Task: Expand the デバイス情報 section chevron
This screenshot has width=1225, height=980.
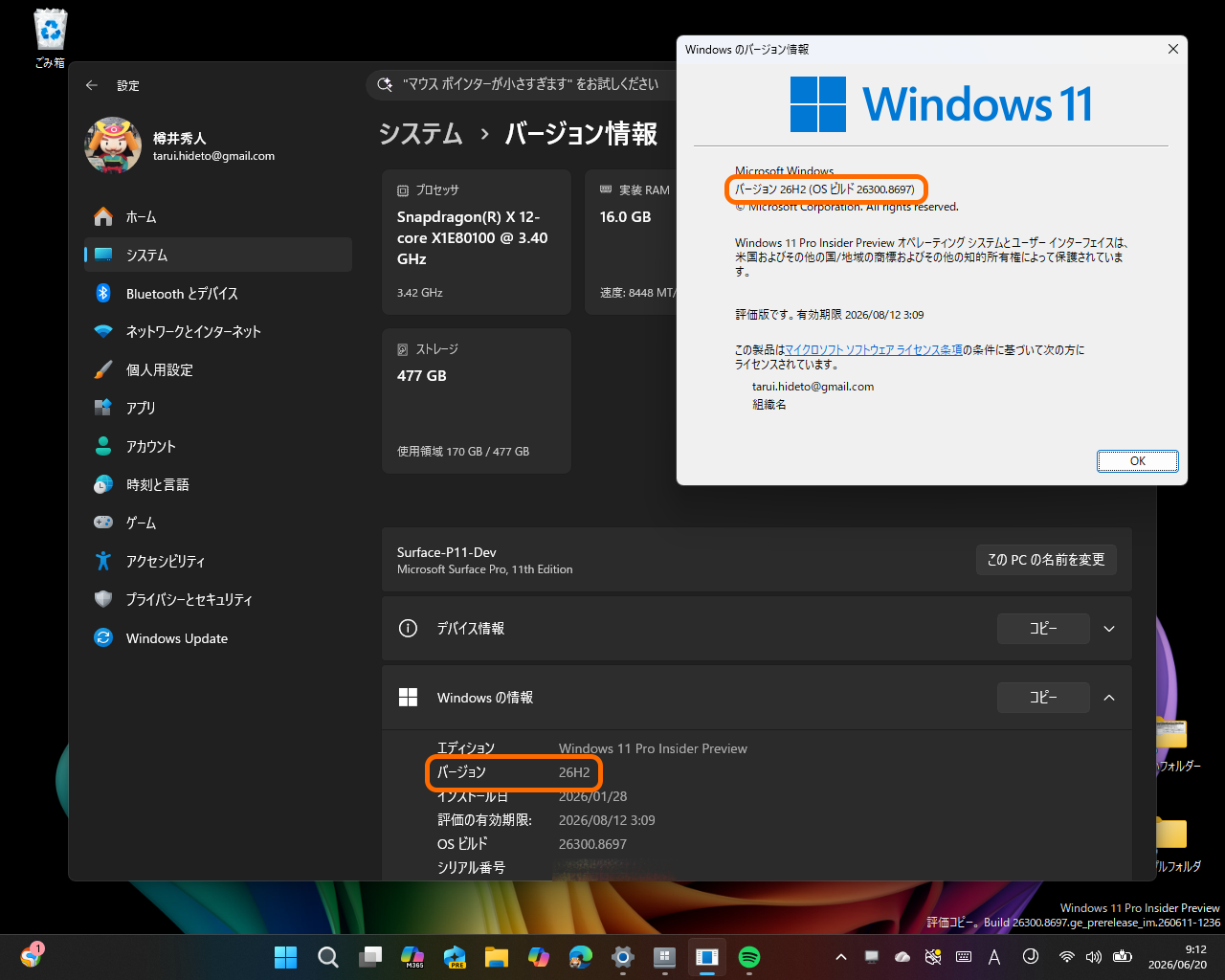Action: 1109,629
